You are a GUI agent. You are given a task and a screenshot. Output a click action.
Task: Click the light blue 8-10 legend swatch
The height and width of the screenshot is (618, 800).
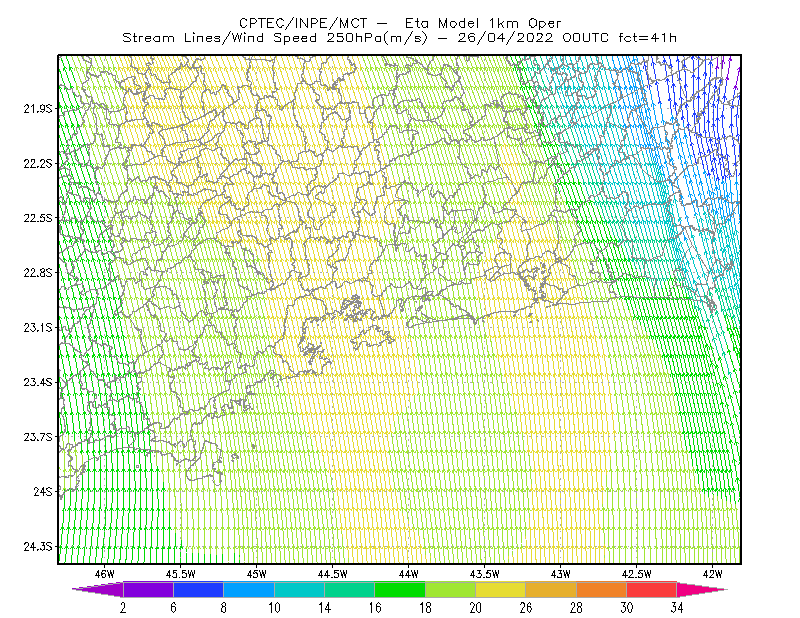[249, 589]
